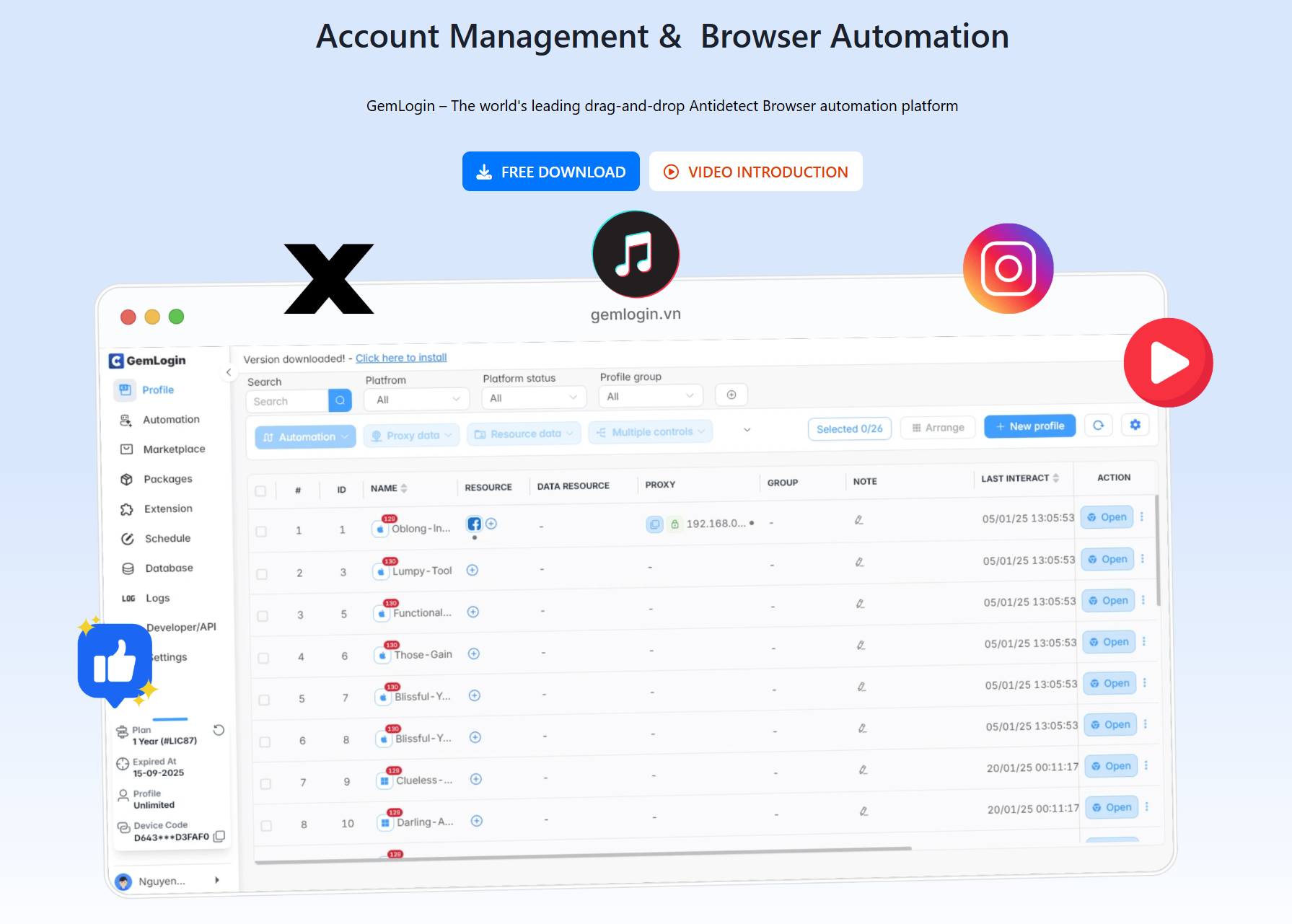Click the Instagram logo icon
Viewport: 1292px width, 924px height.
1008,268
